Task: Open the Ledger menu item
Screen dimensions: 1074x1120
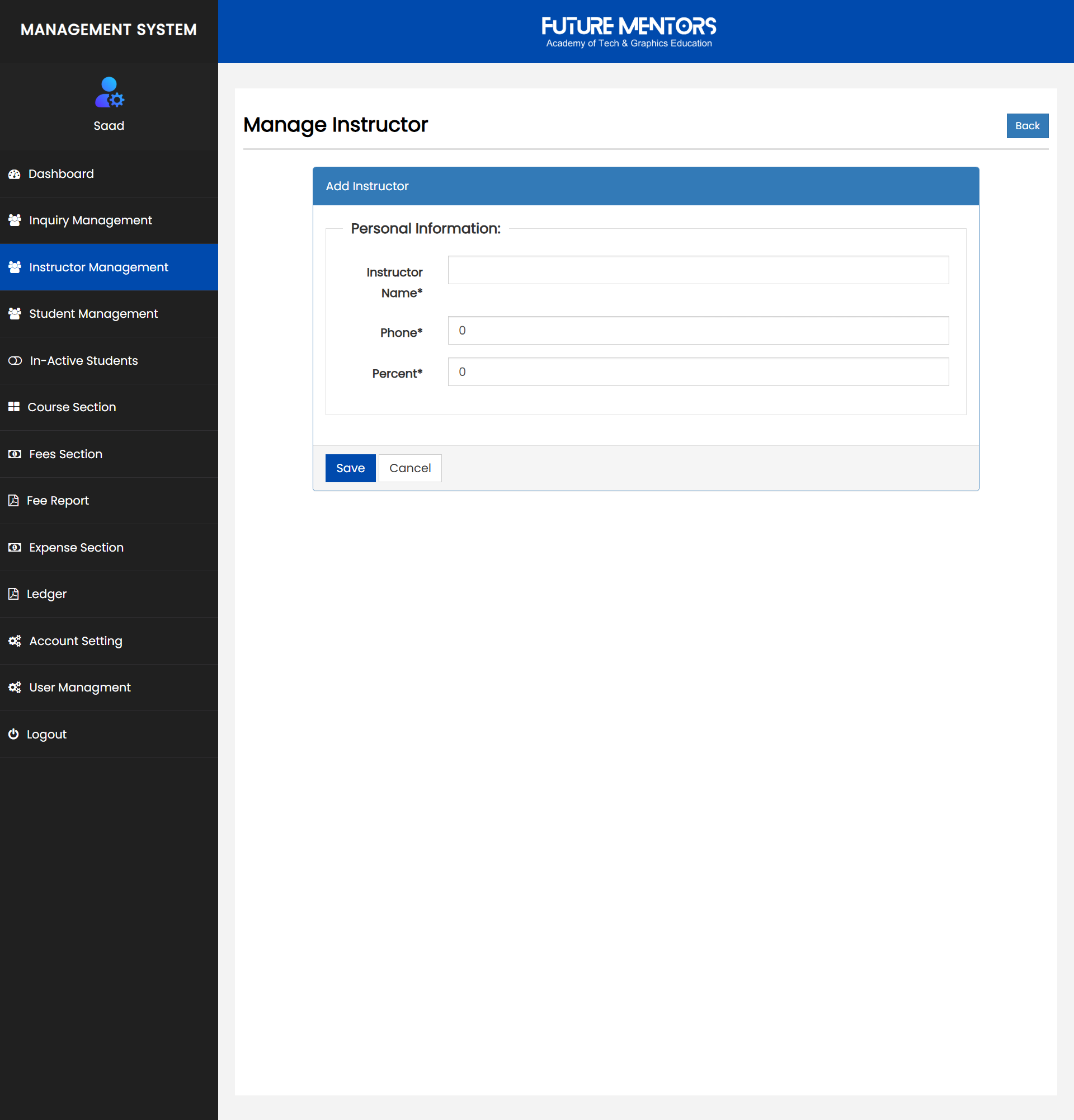Action: [x=47, y=594]
